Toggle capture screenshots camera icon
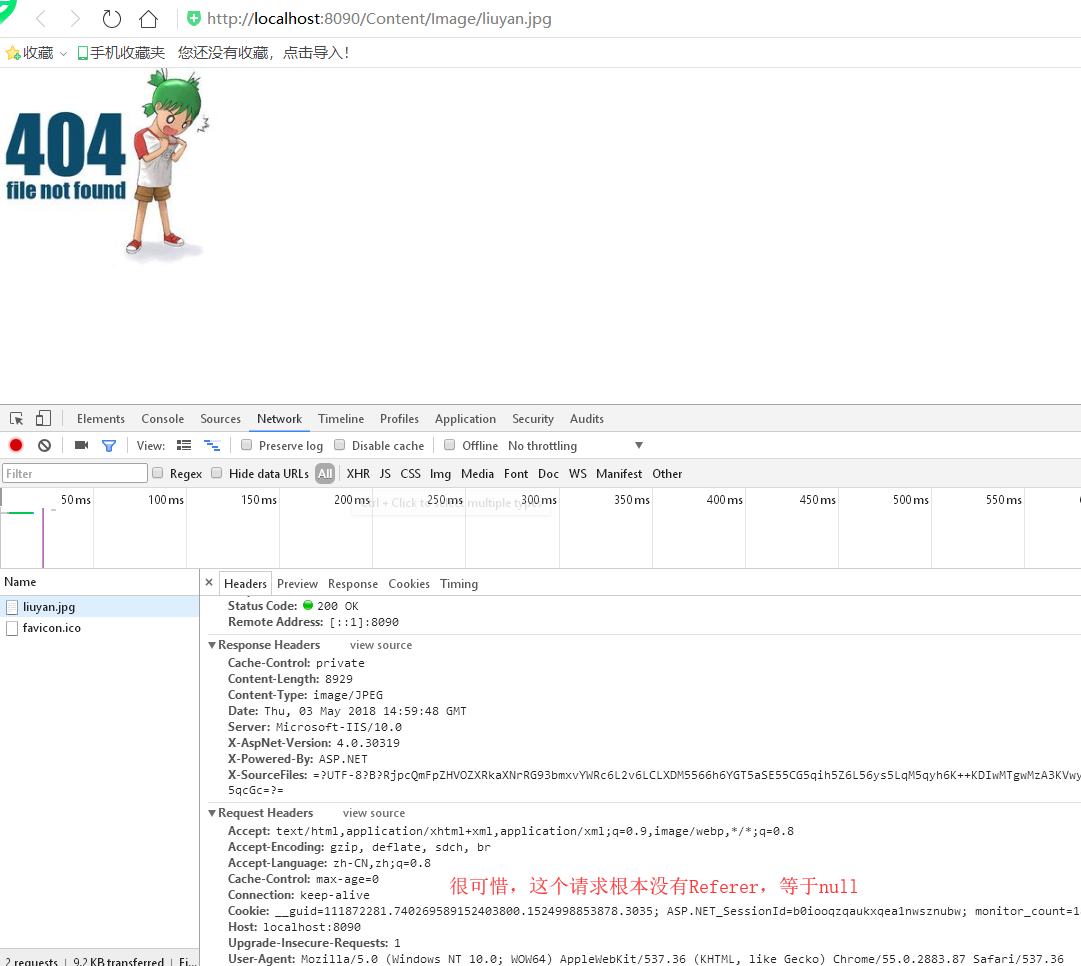 tap(81, 445)
